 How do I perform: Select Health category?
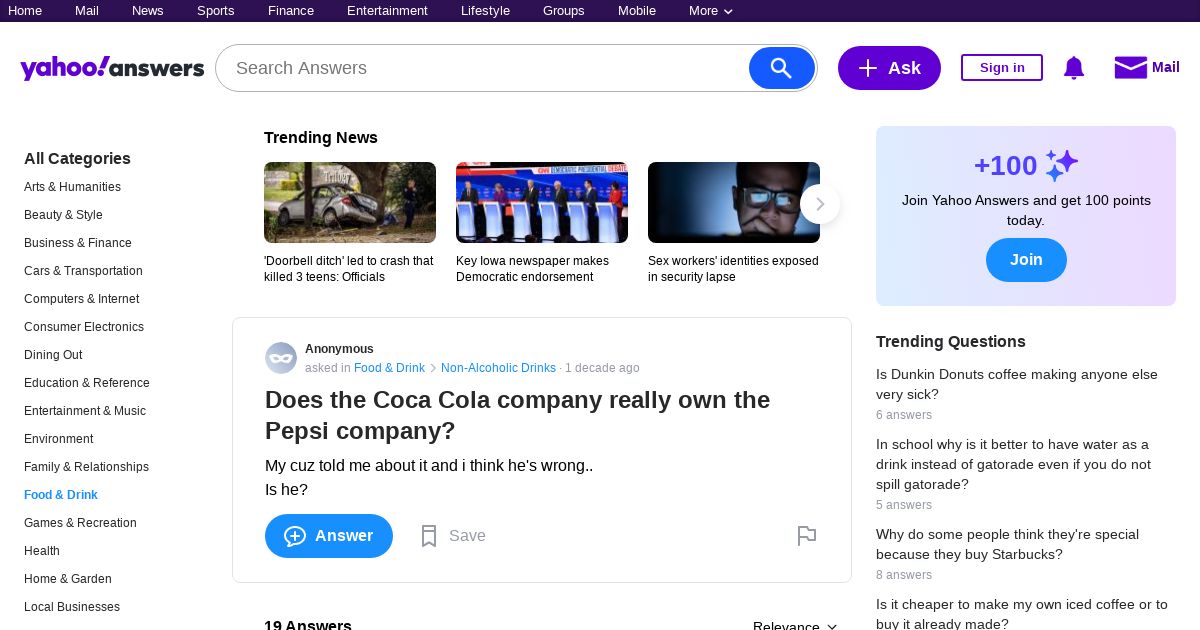[x=42, y=551]
